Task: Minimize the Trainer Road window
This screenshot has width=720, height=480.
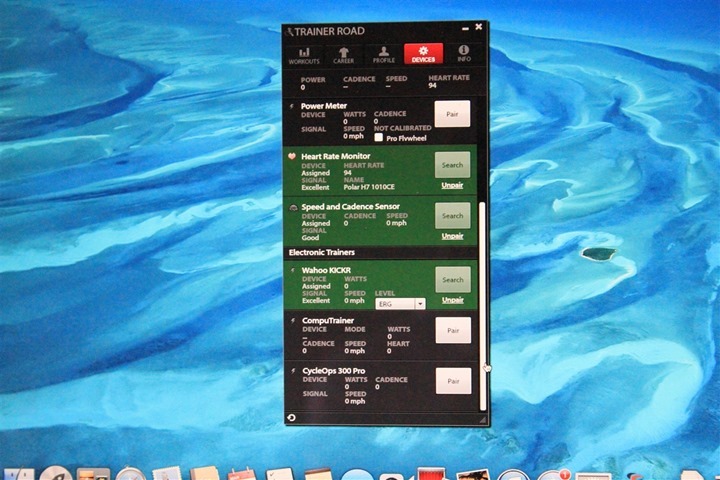Action: [465, 28]
